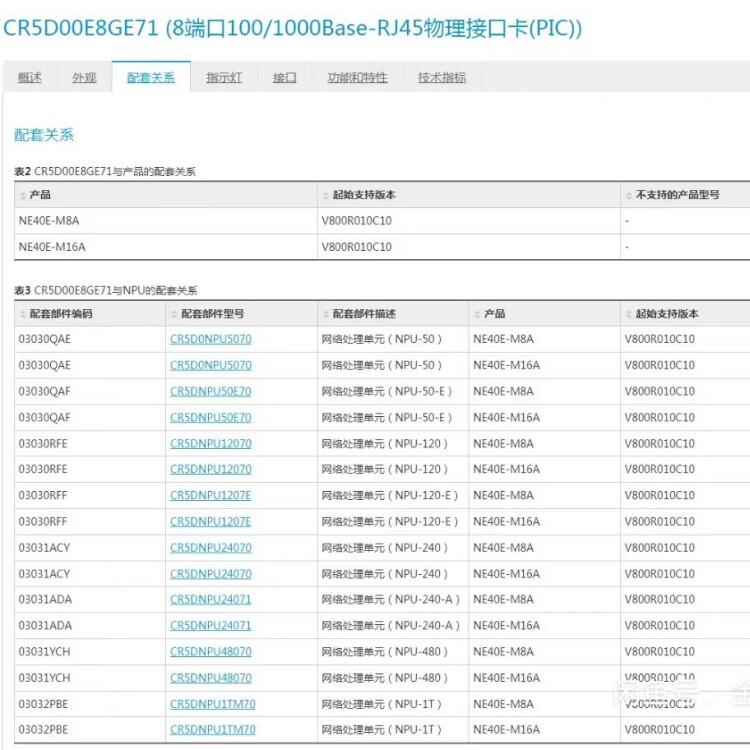Click CR5DNPU1207E link in NE40E-M16A row

tap(210, 521)
